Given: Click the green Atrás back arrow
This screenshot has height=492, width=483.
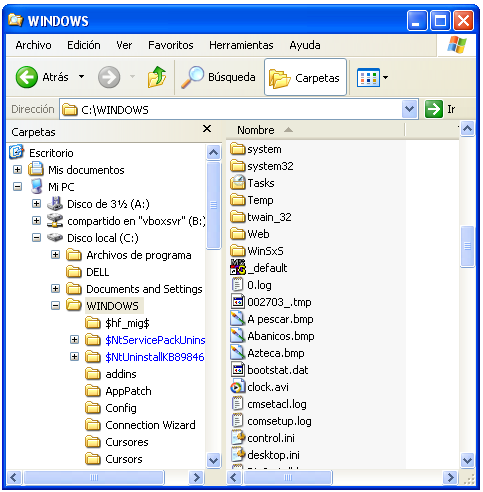Looking at the screenshot, I should click(26, 77).
